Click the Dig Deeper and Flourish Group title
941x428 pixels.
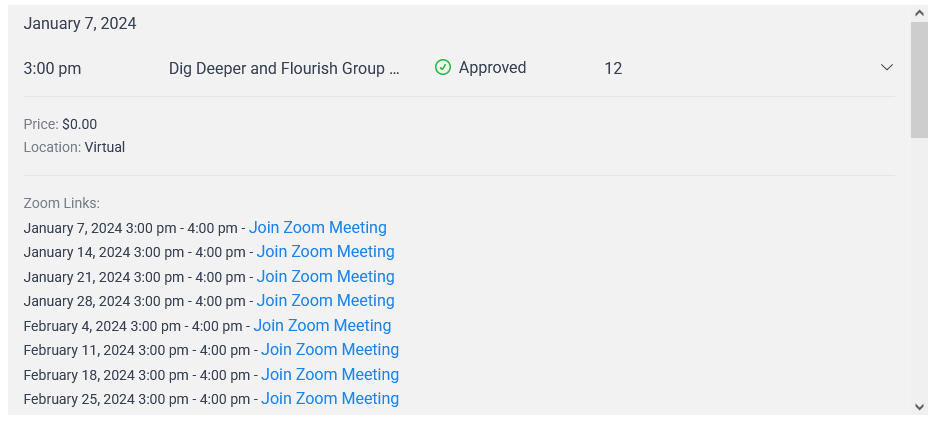pos(284,68)
